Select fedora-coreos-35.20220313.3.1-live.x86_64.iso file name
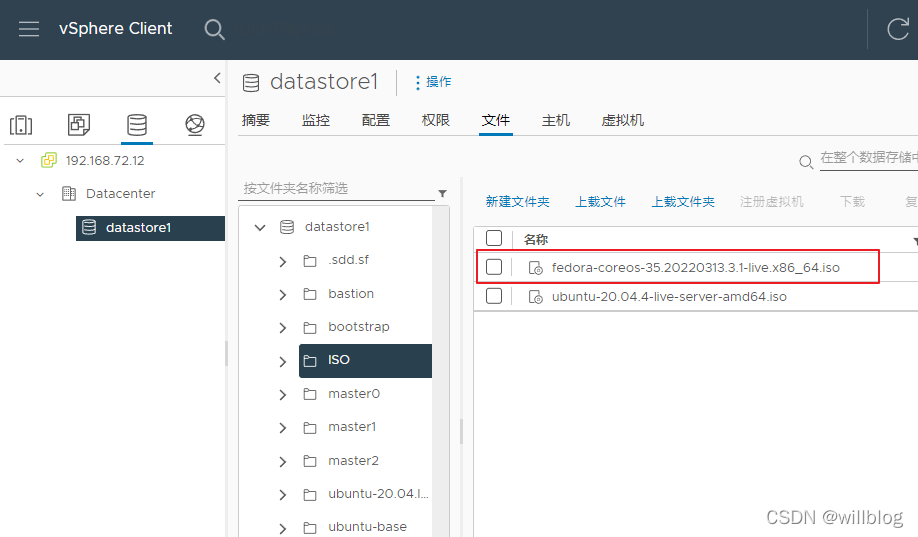Screen dimensions: 918x537 pos(696,268)
